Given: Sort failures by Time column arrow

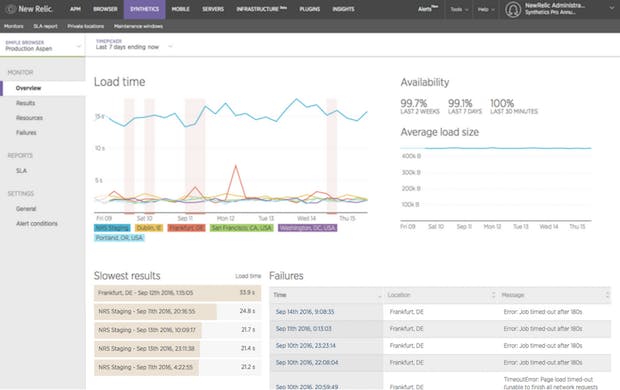Looking at the screenshot, I should pos(380,295).
